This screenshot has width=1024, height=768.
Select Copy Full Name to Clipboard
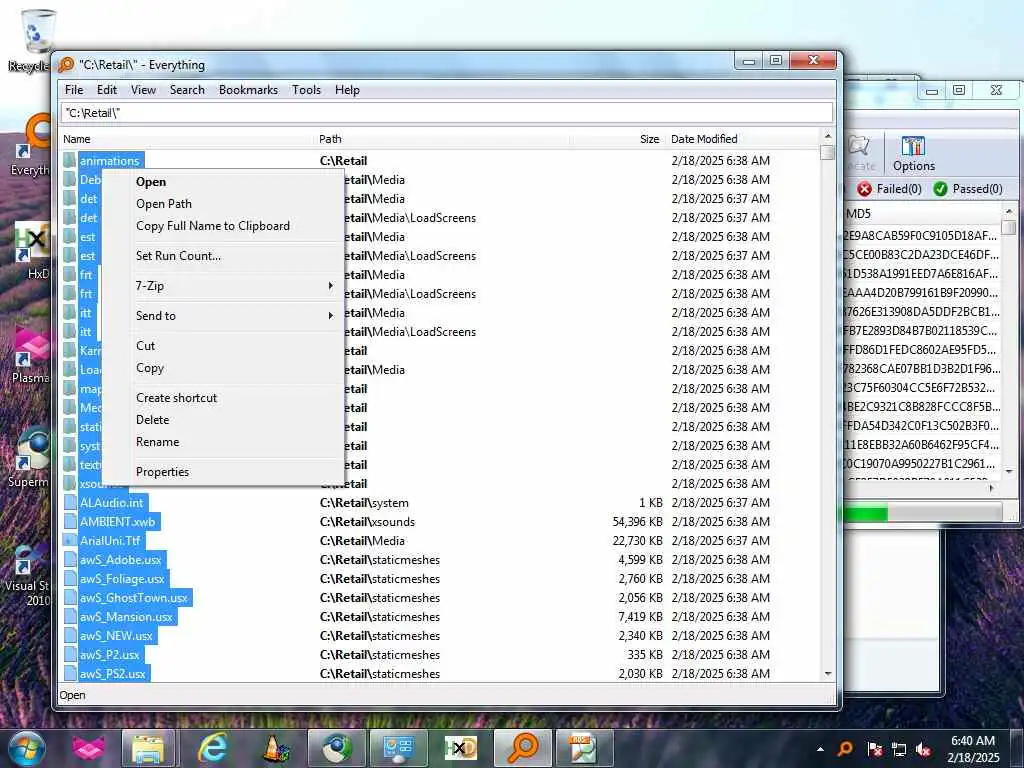[x=222, y=226]
